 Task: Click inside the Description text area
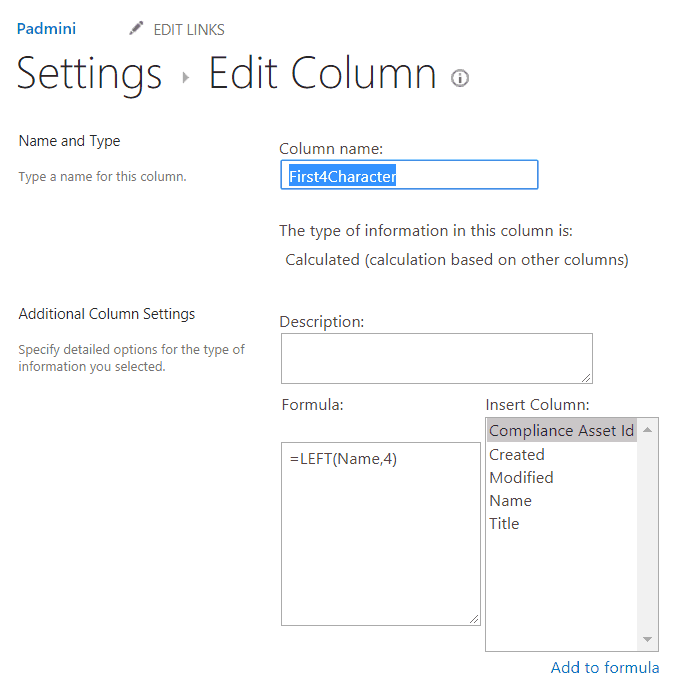coord(437,358)
